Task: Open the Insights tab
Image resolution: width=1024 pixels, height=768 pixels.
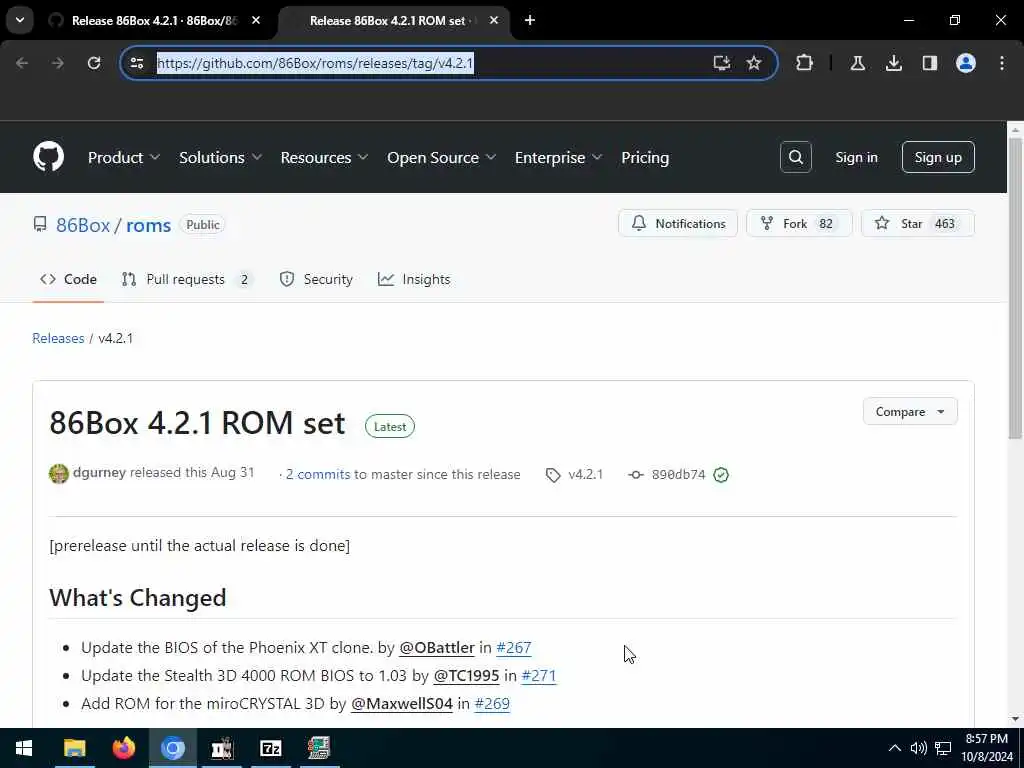Action: click(414, 280)
